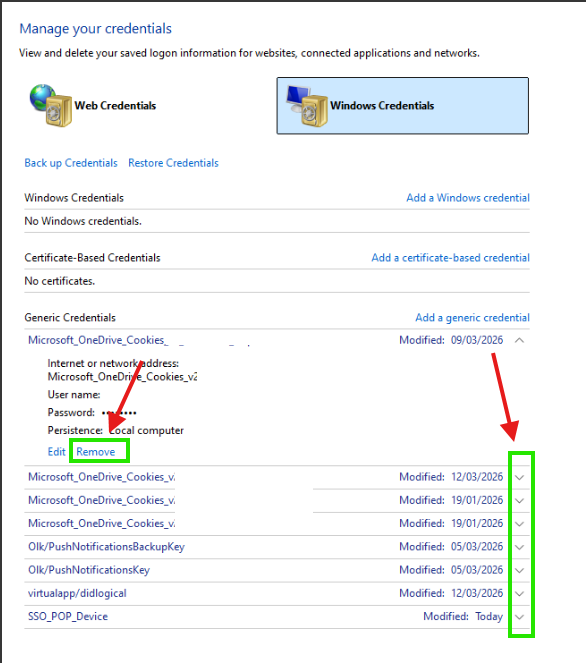Click the Modified: Today text
Screen dimensions: 586x663
[x=463, y=616]
